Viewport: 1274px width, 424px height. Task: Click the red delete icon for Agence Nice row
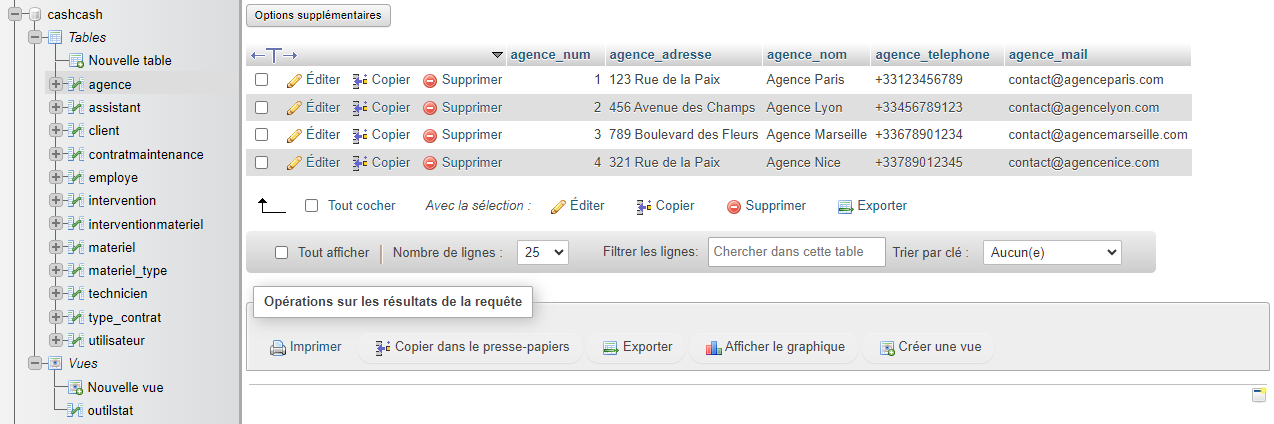[430, 162]
